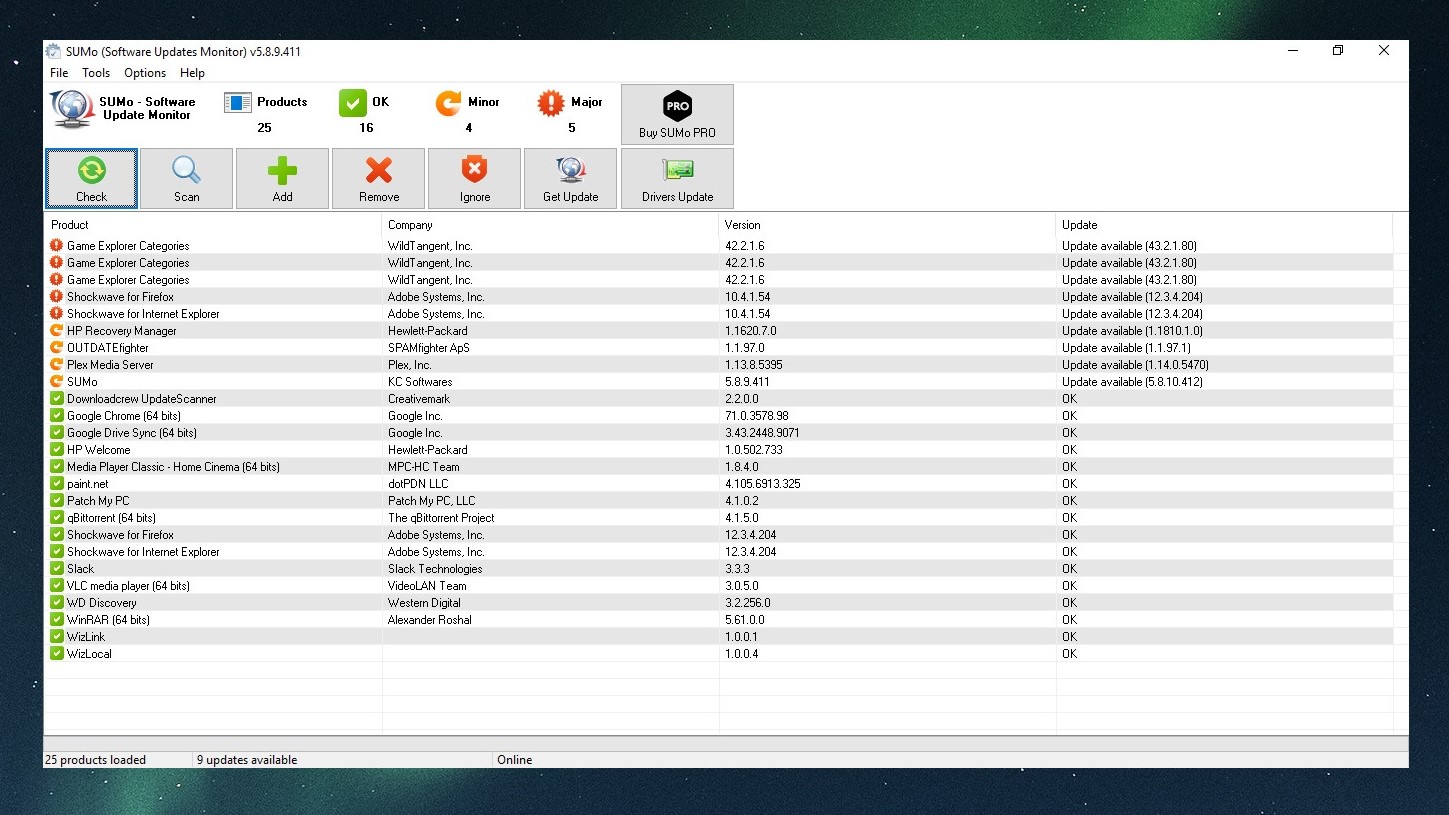Viewport: 1449px width, 815px height.
Task: Open the File menu
Action: coord(59,73)
